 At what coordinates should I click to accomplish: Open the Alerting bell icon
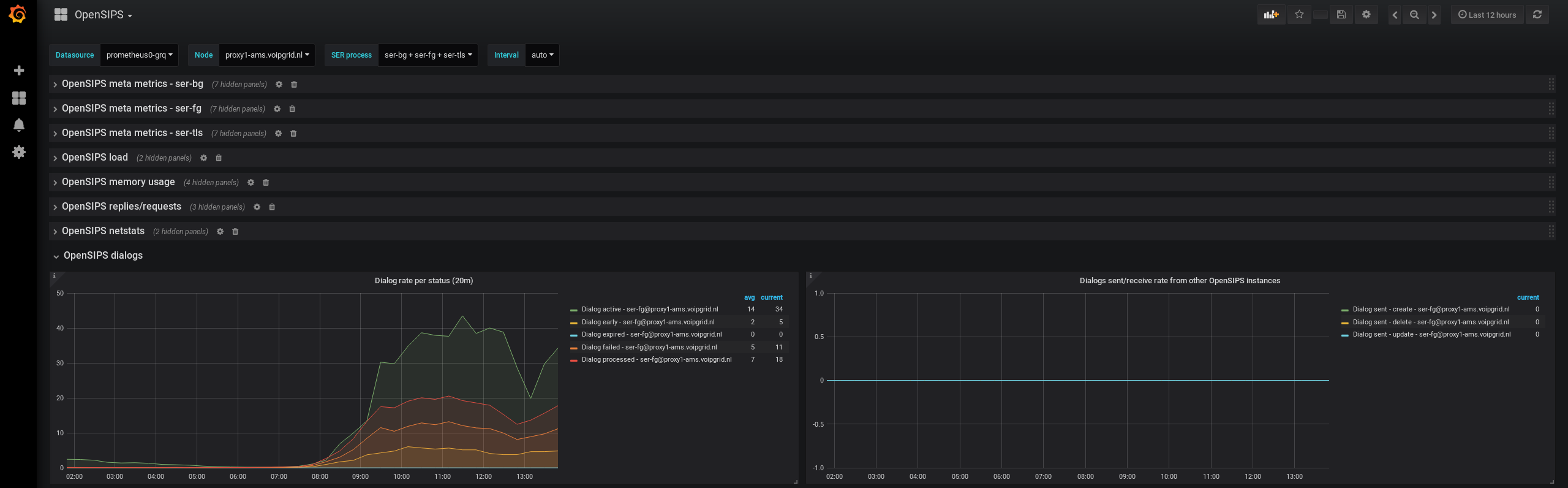19,125
